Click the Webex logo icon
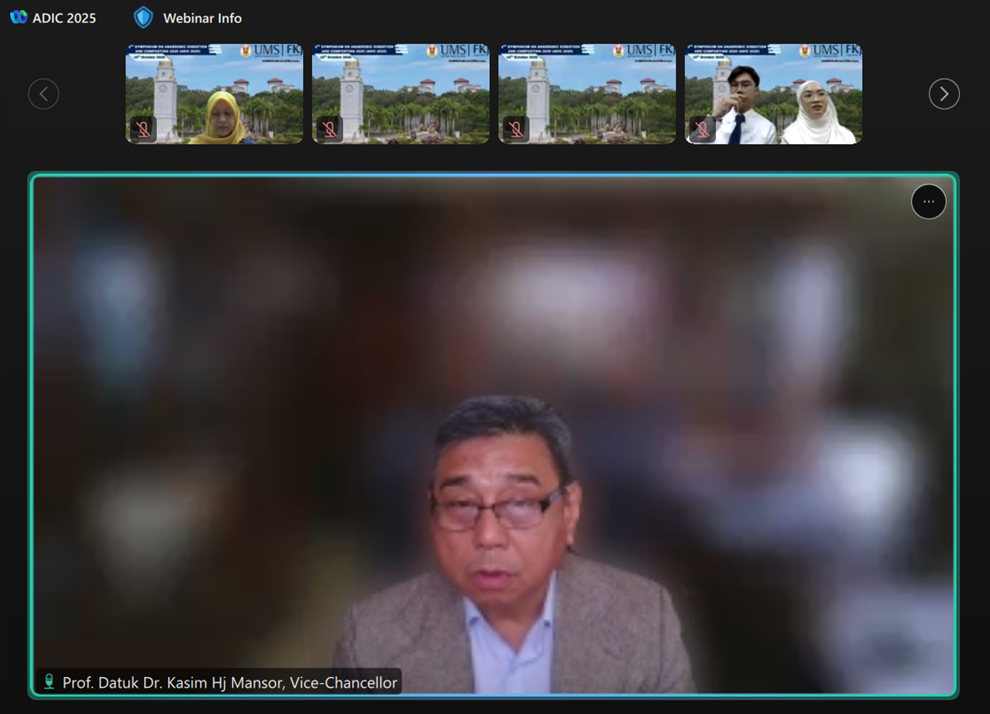Viewport: 990px width, 714px height. [18, 17]
